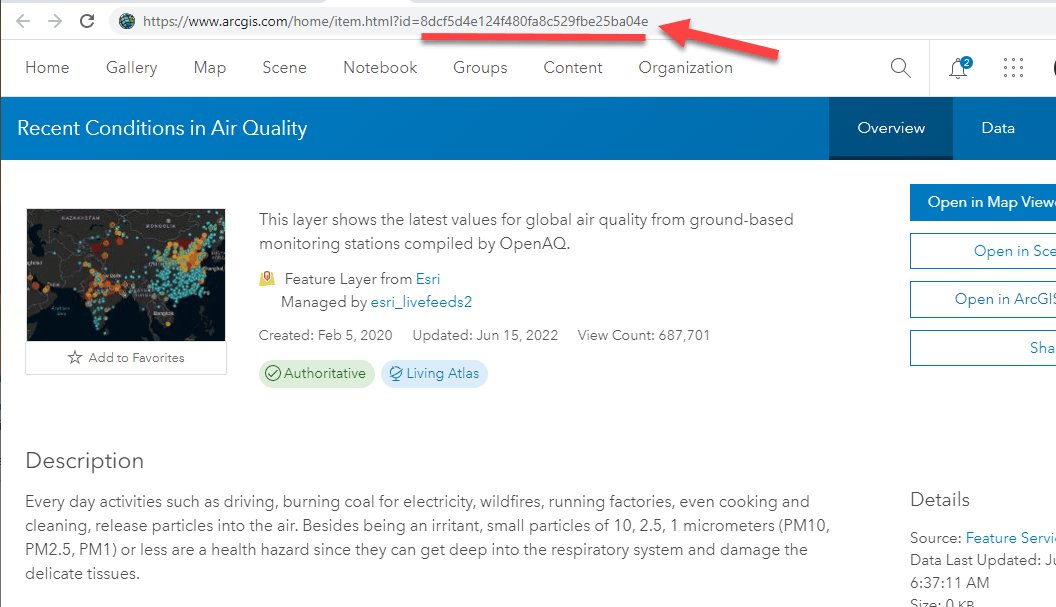This screenshot has height=607, width=1056.
Task: Click the Living Atlas badge
Action: 434,373
